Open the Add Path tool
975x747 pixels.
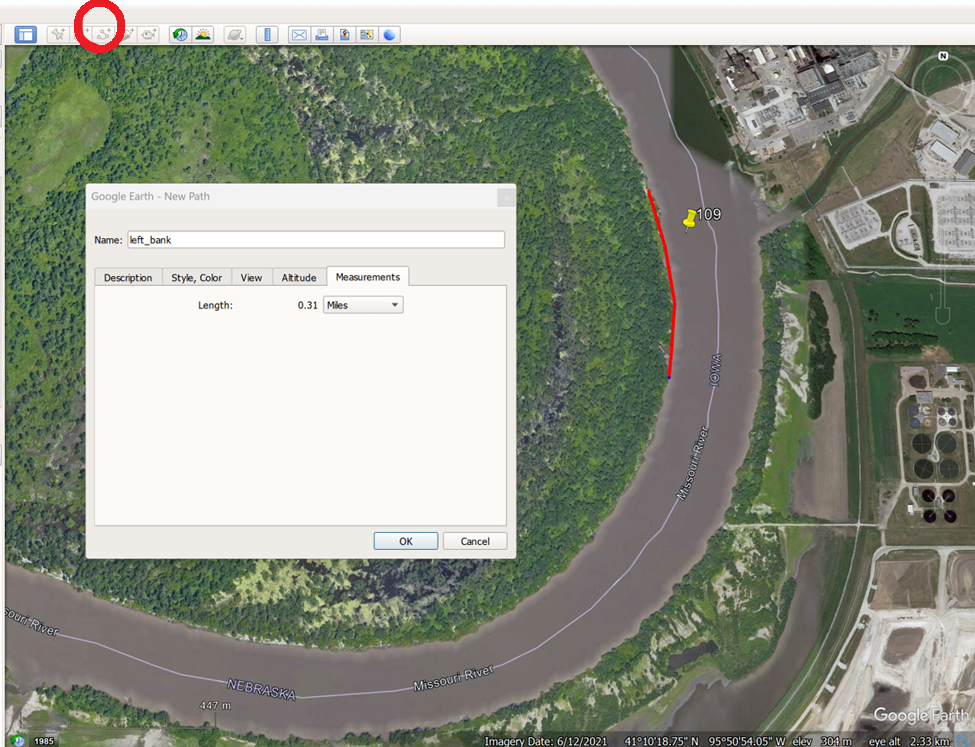click(x=103, y=33)
